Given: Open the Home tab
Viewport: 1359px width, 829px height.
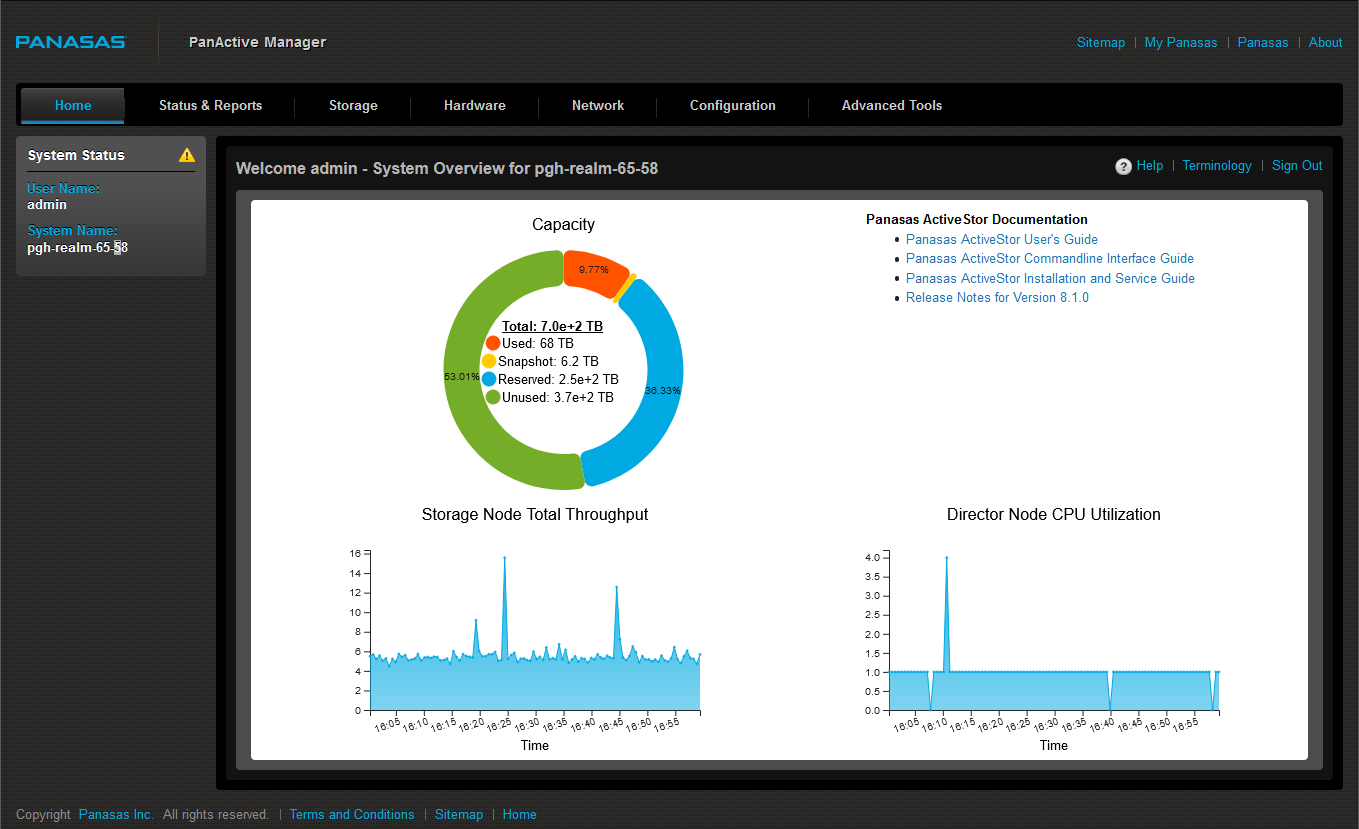Looking at the screenshot, I should pyautogui.click(x=73, y=105).
